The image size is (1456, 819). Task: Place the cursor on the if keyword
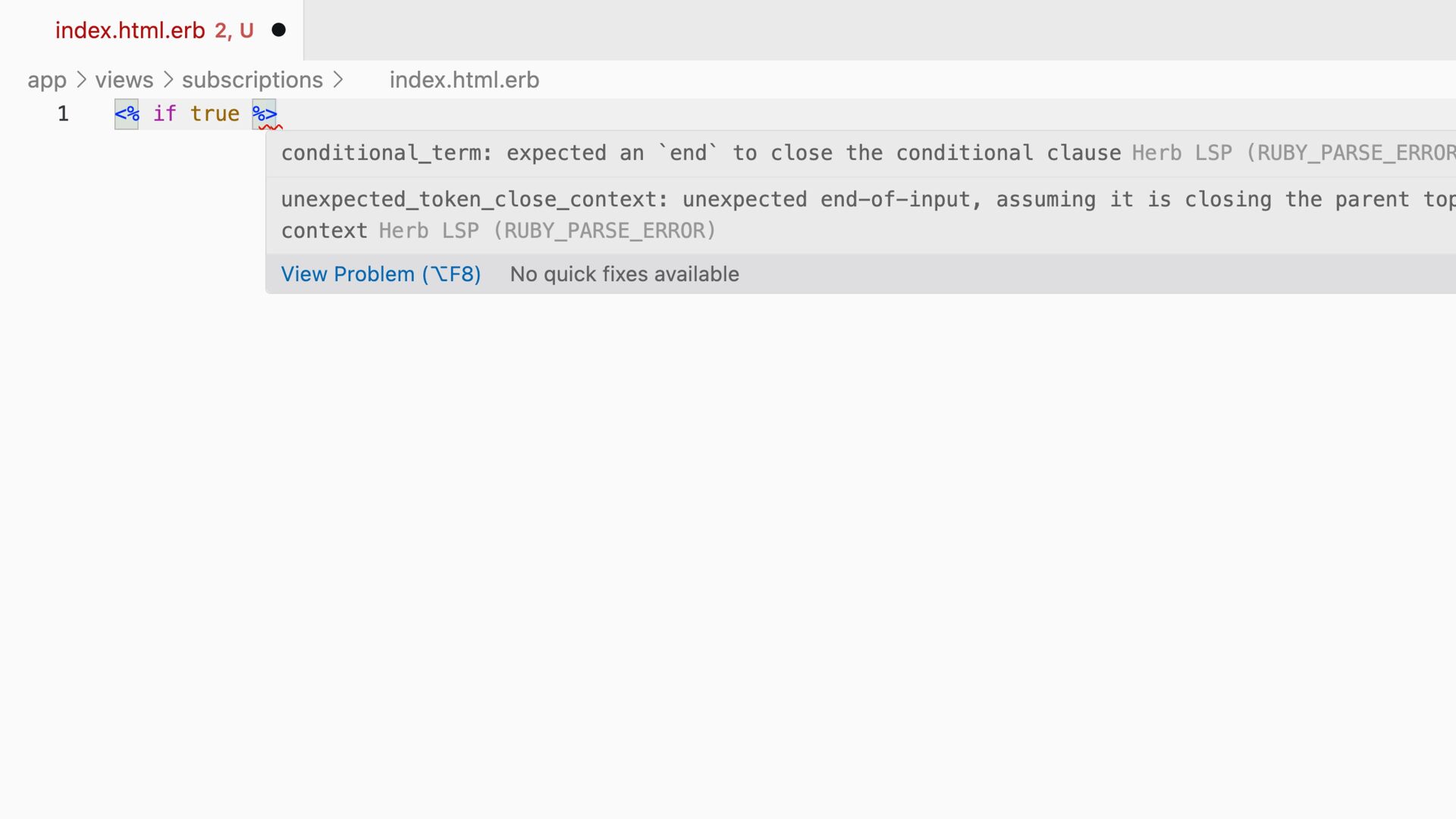[165, 114]
